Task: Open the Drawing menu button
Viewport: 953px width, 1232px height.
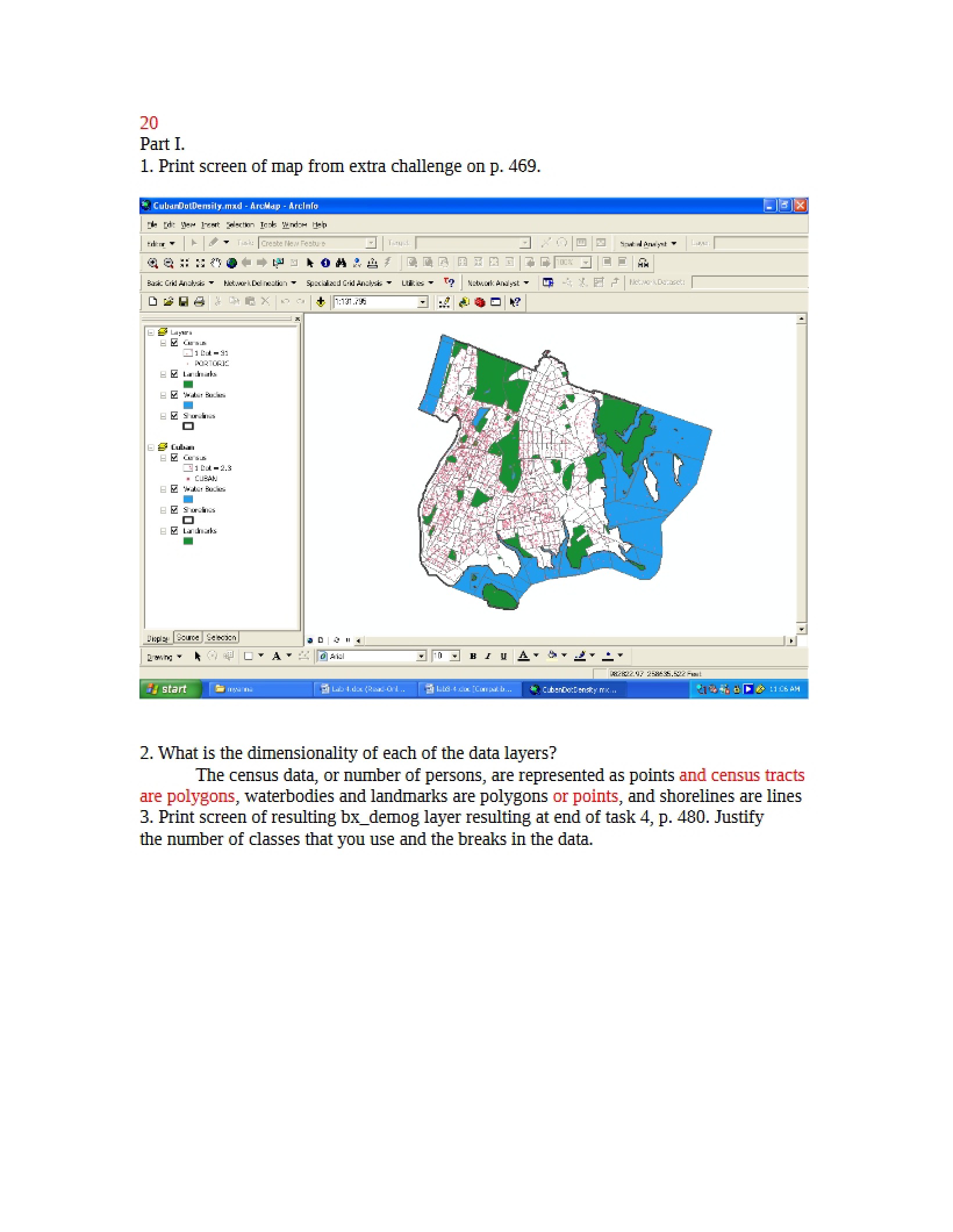Action: [x=164, y=657]
